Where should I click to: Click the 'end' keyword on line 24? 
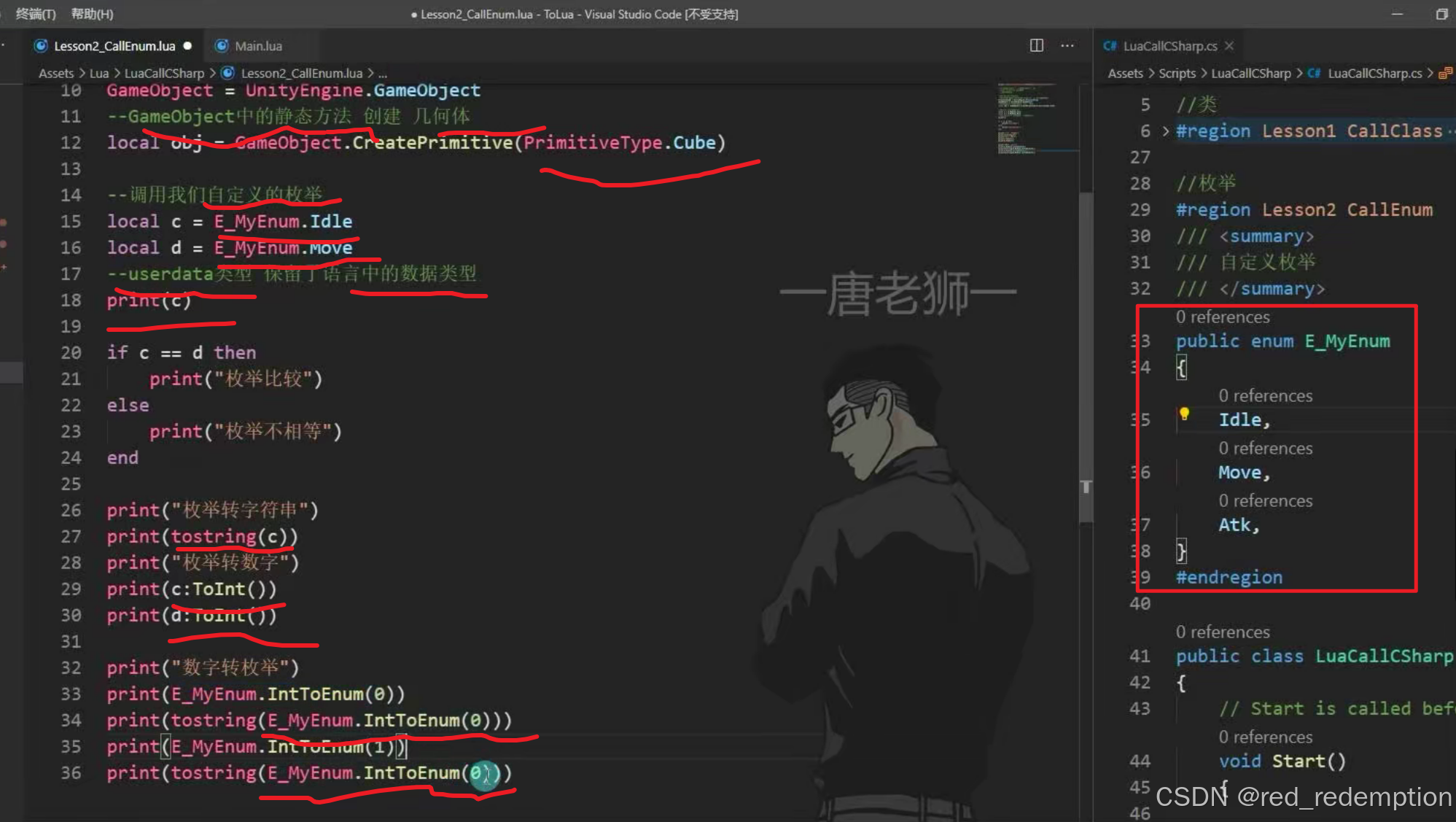pos(122,458)
